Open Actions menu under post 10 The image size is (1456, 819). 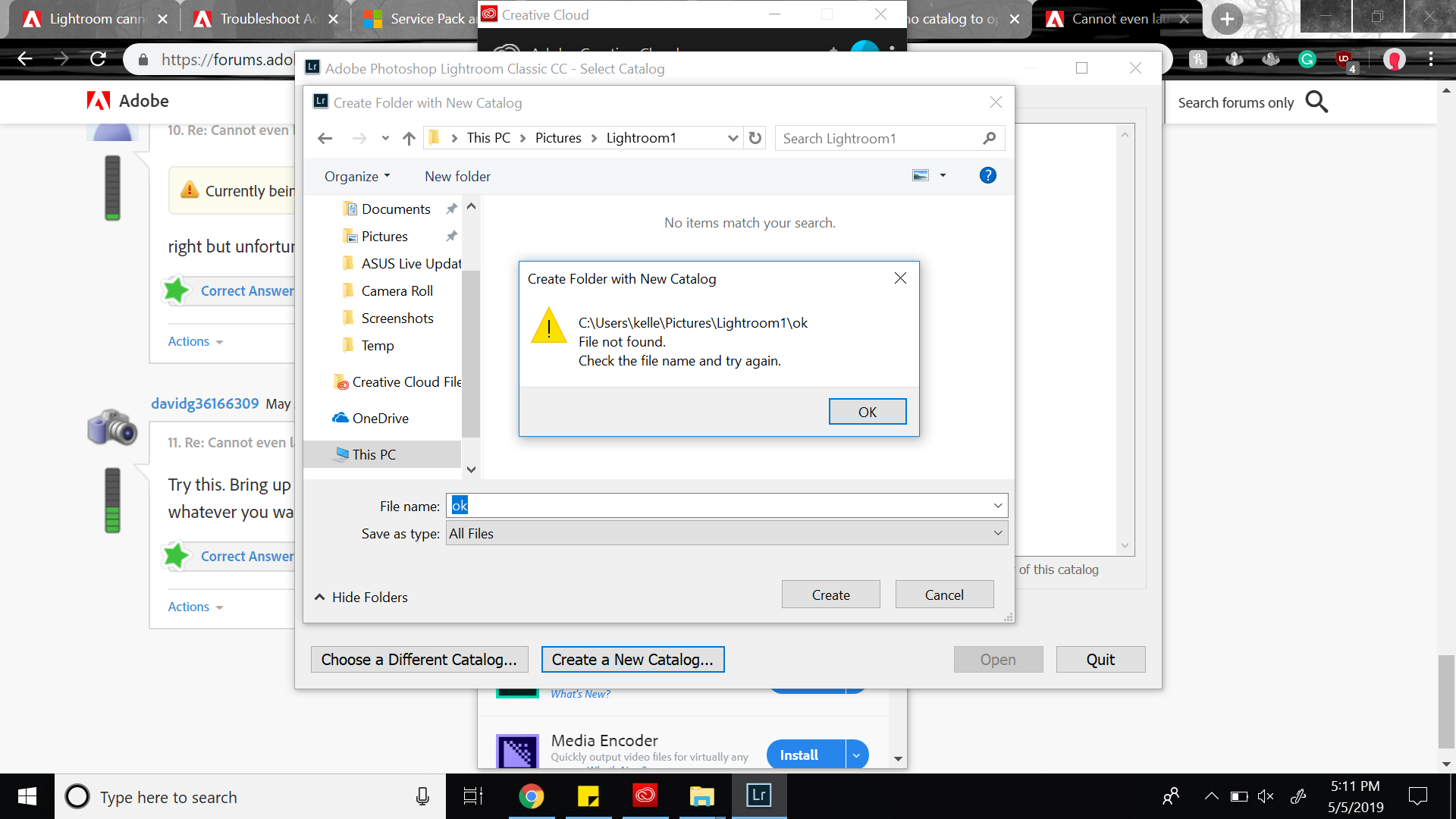196,341
